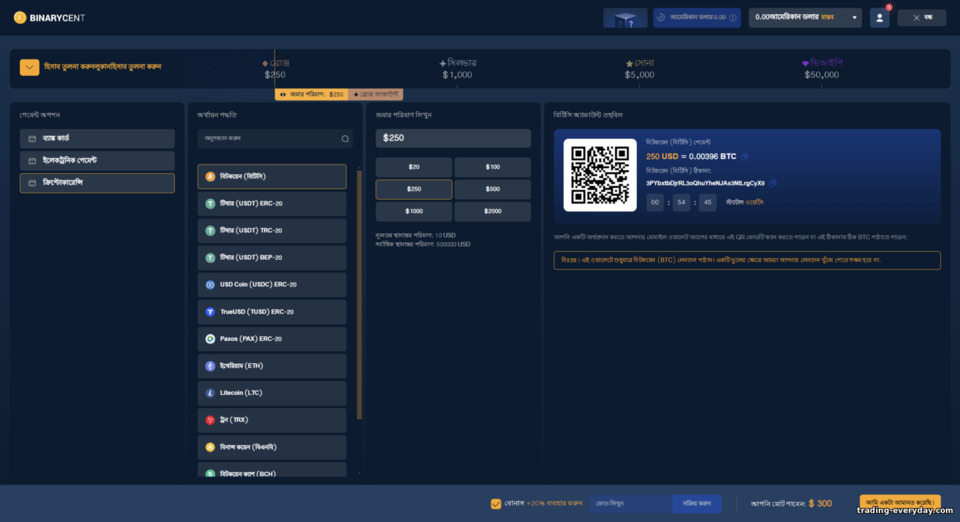Image resolution: width=960 pixels, height=522 pixels.
Task: Choose Ethereum (ETH) funding method
Action: tap(272, 366)
